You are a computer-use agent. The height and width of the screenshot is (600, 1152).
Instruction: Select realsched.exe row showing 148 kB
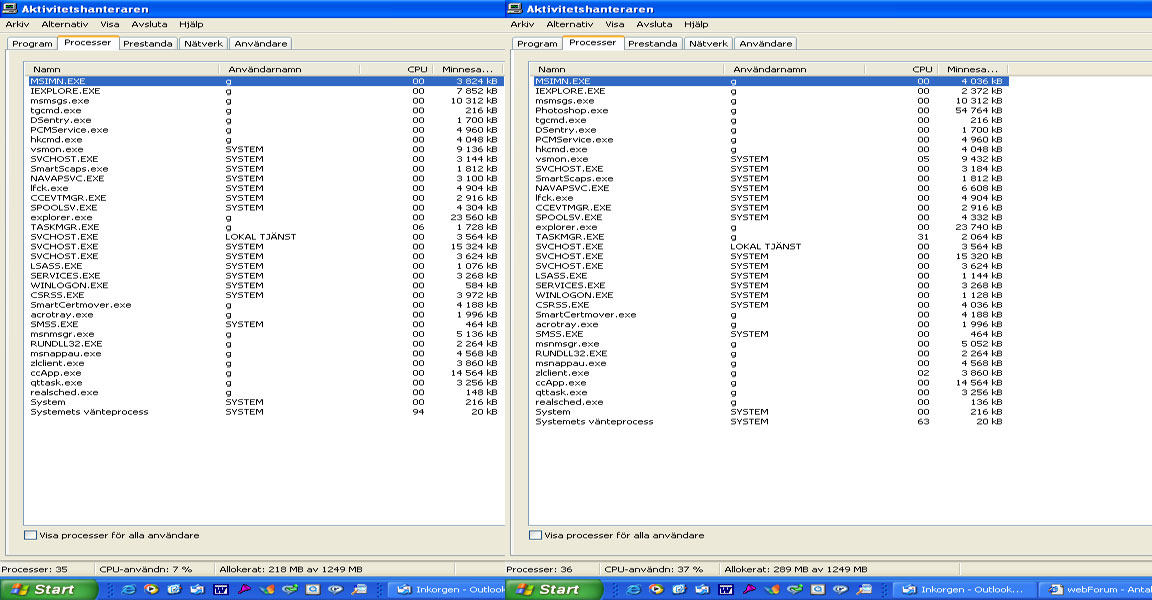point(265,392)
